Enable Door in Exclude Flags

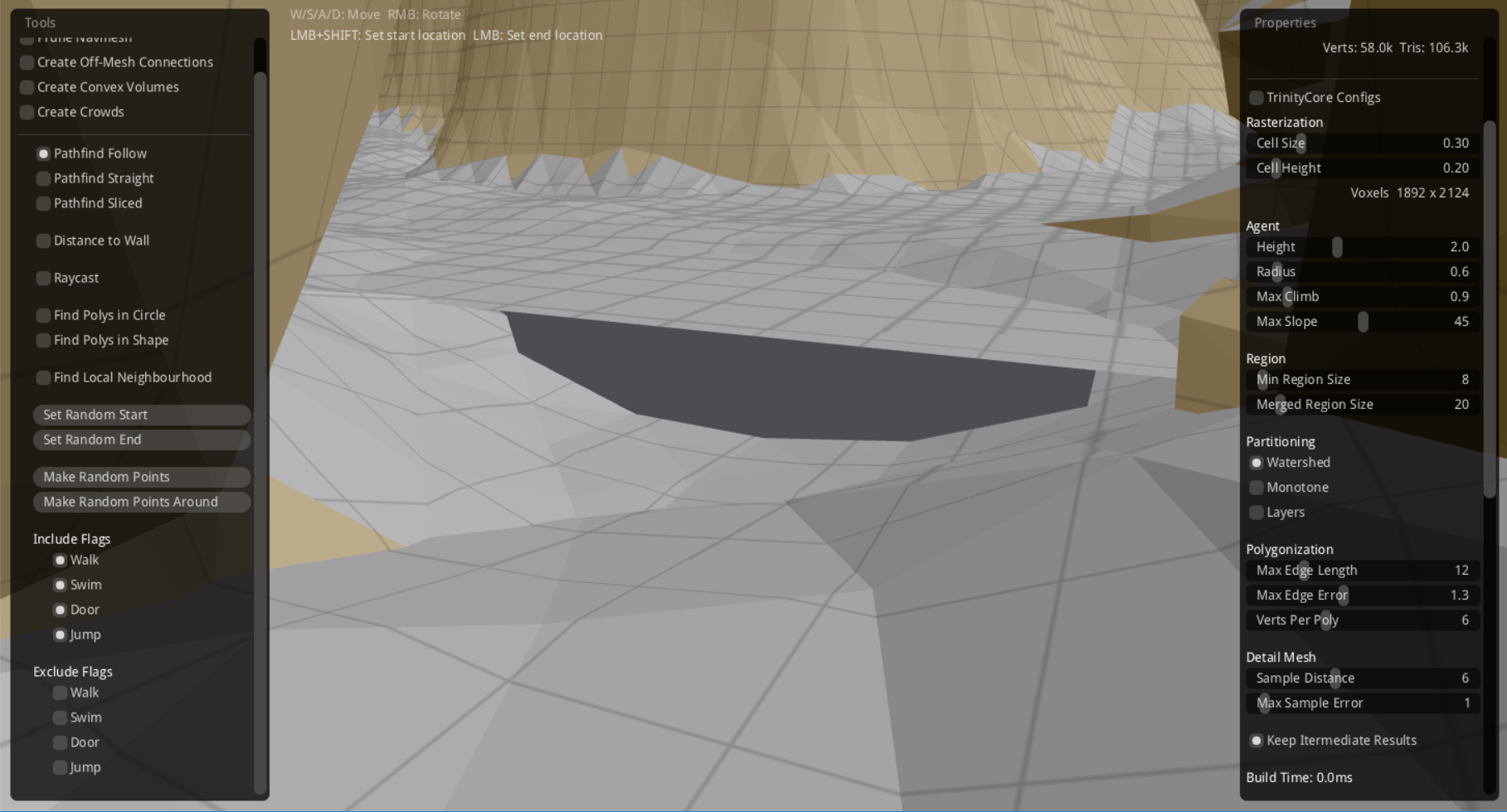pos(76,742)
